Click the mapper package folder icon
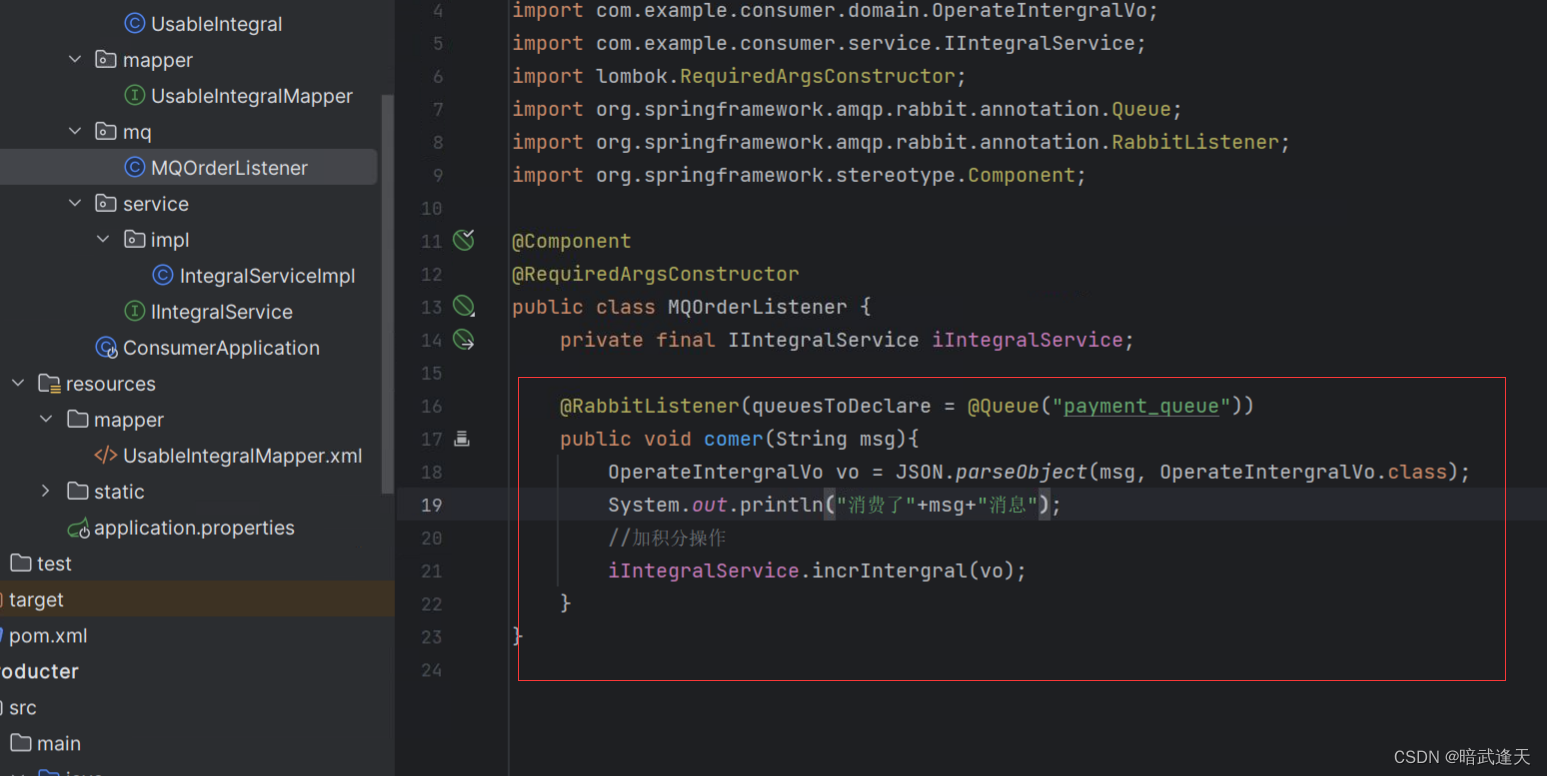The image size is (1547, 776). (x=105, y=60)
